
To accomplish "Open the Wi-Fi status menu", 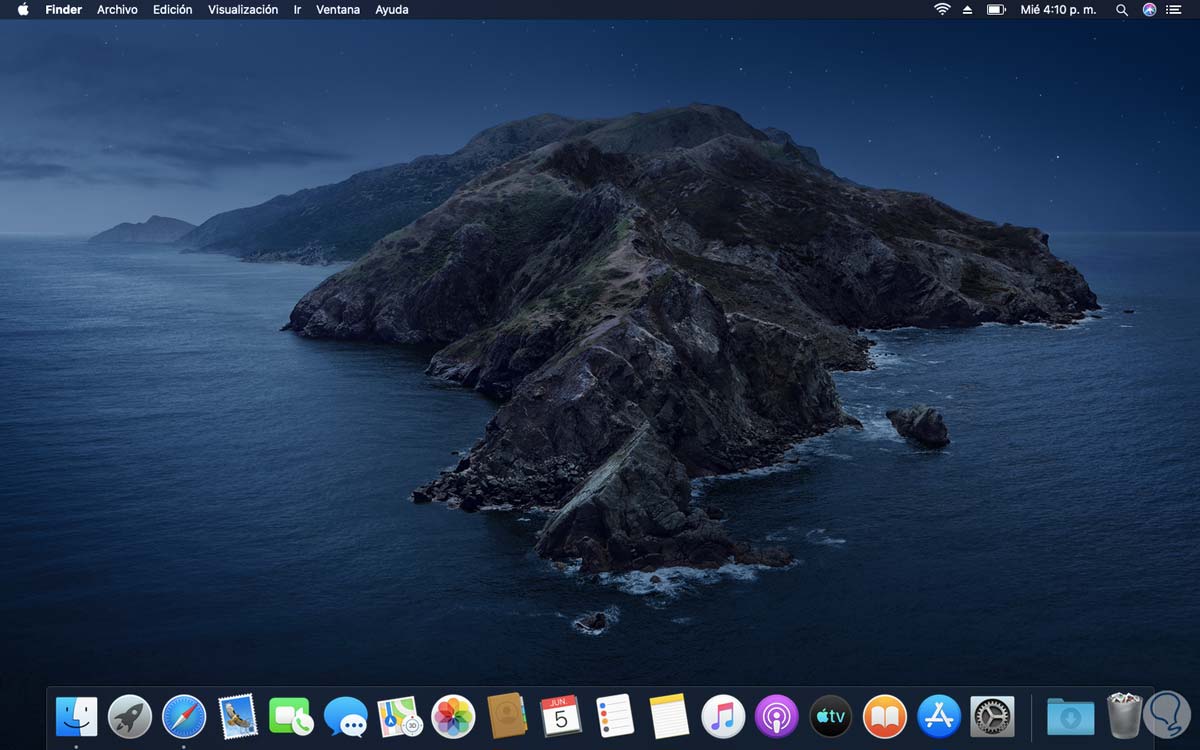I will tap(942, 10).
